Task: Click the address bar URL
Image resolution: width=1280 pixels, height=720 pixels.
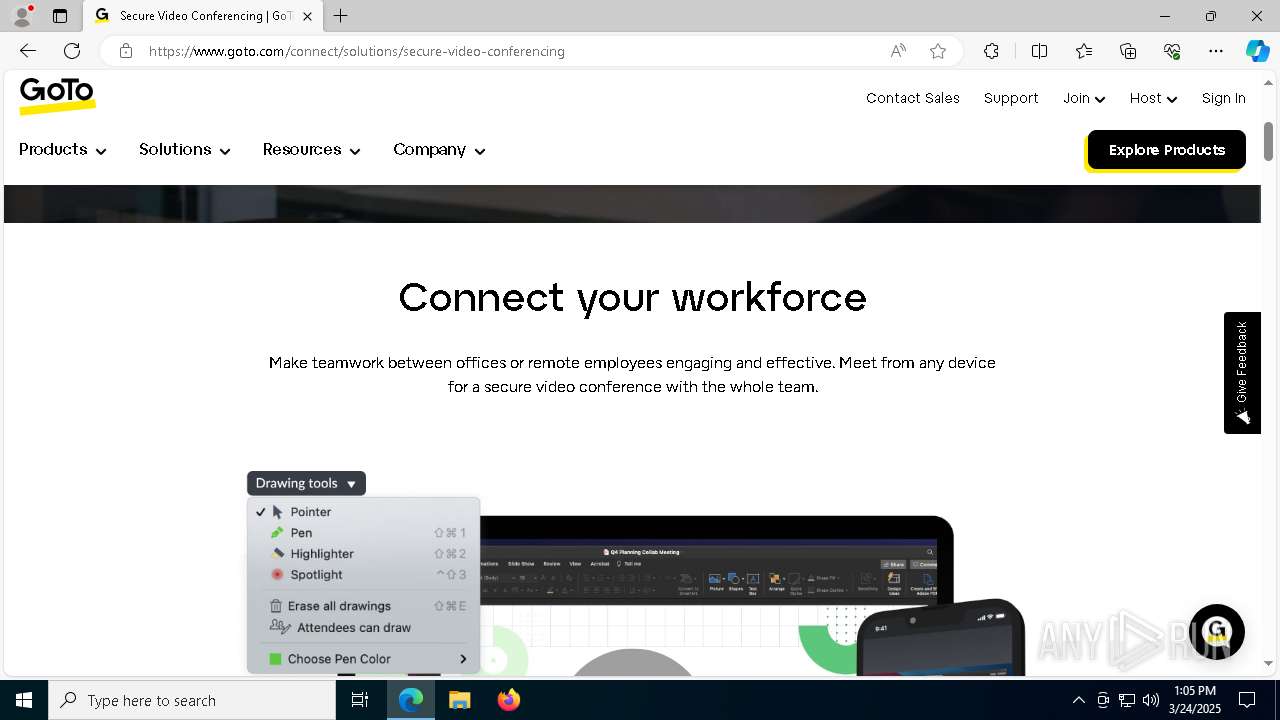Action: coord(357,51)
